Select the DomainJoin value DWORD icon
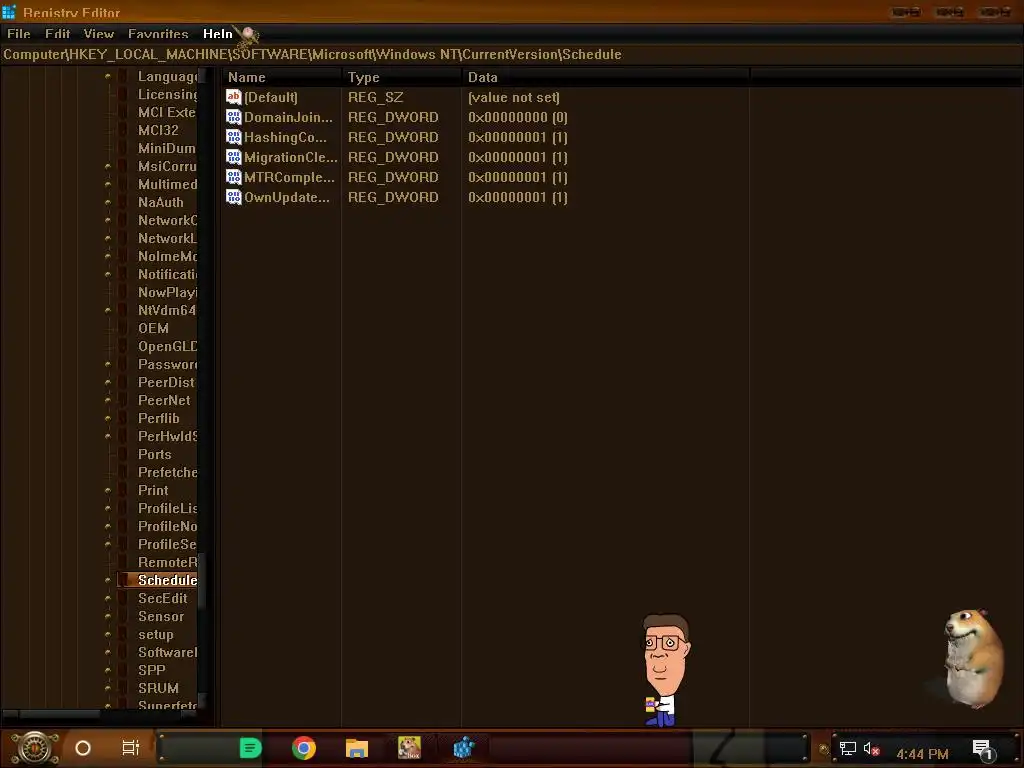 point(234,117)
